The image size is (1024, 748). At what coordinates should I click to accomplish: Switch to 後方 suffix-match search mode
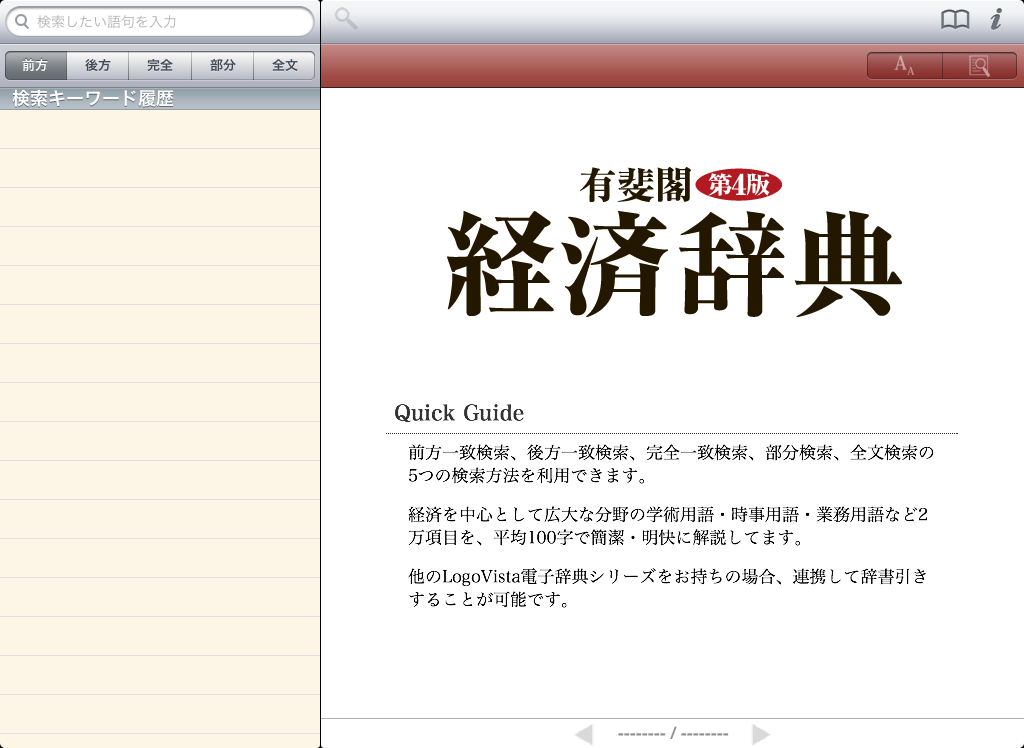[98, 66]
